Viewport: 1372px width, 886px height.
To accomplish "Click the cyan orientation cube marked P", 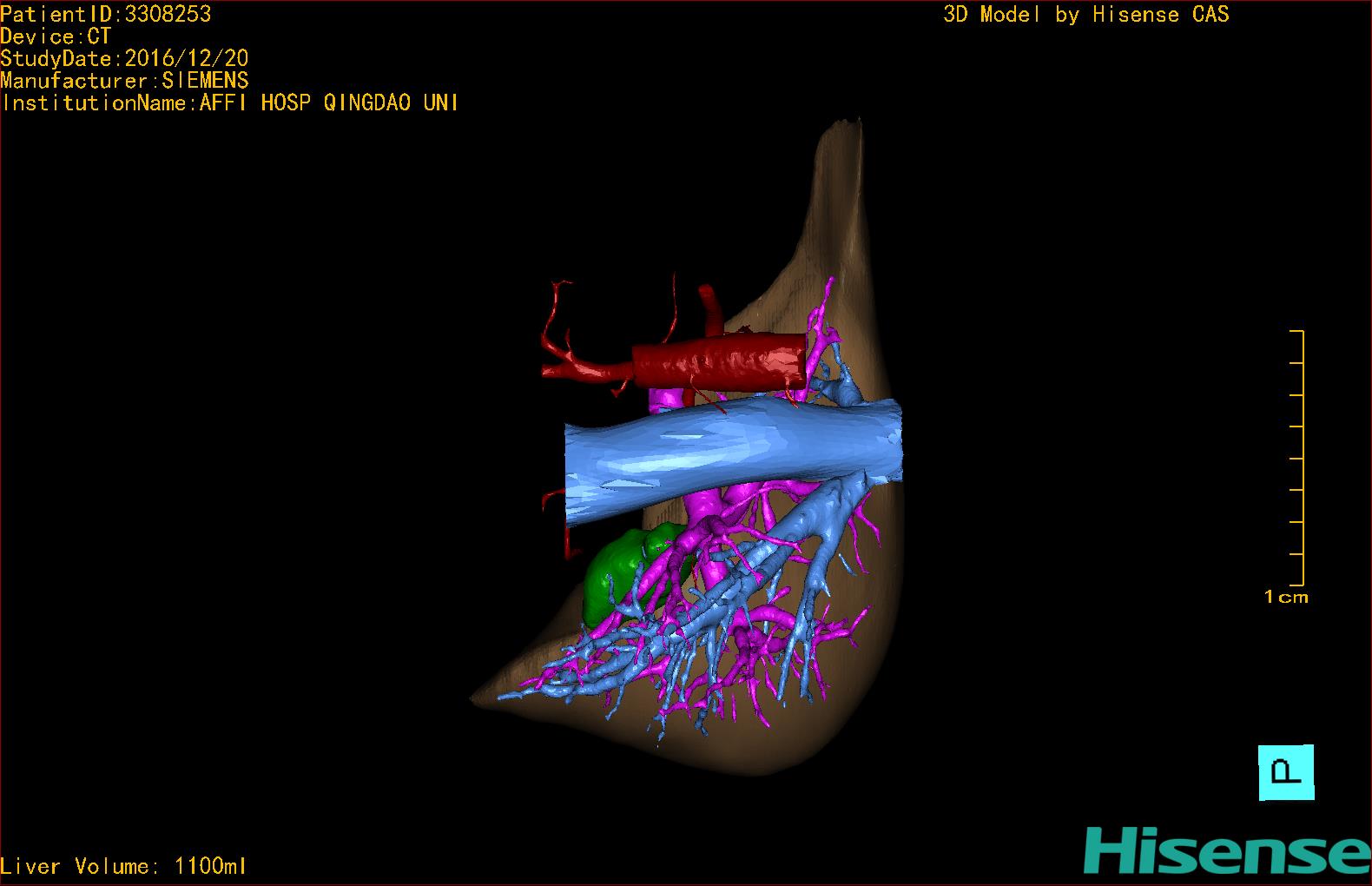I will coord(1286,772).
